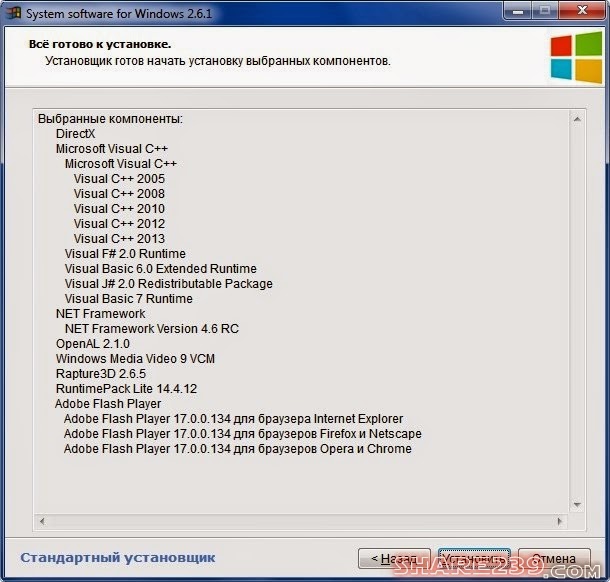Click NET Framework Version 4.6 RC line
This screenshot has width=610, height=582.
(152, 329)
